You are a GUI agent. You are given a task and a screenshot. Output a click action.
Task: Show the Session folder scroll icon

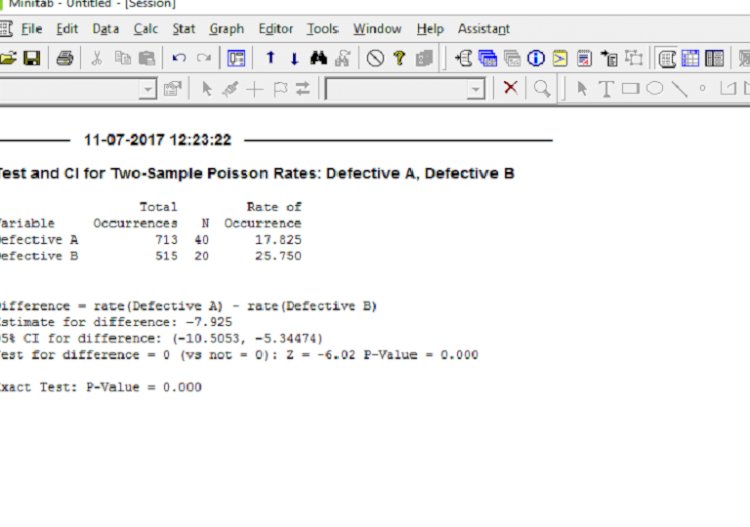coord(463,58)
